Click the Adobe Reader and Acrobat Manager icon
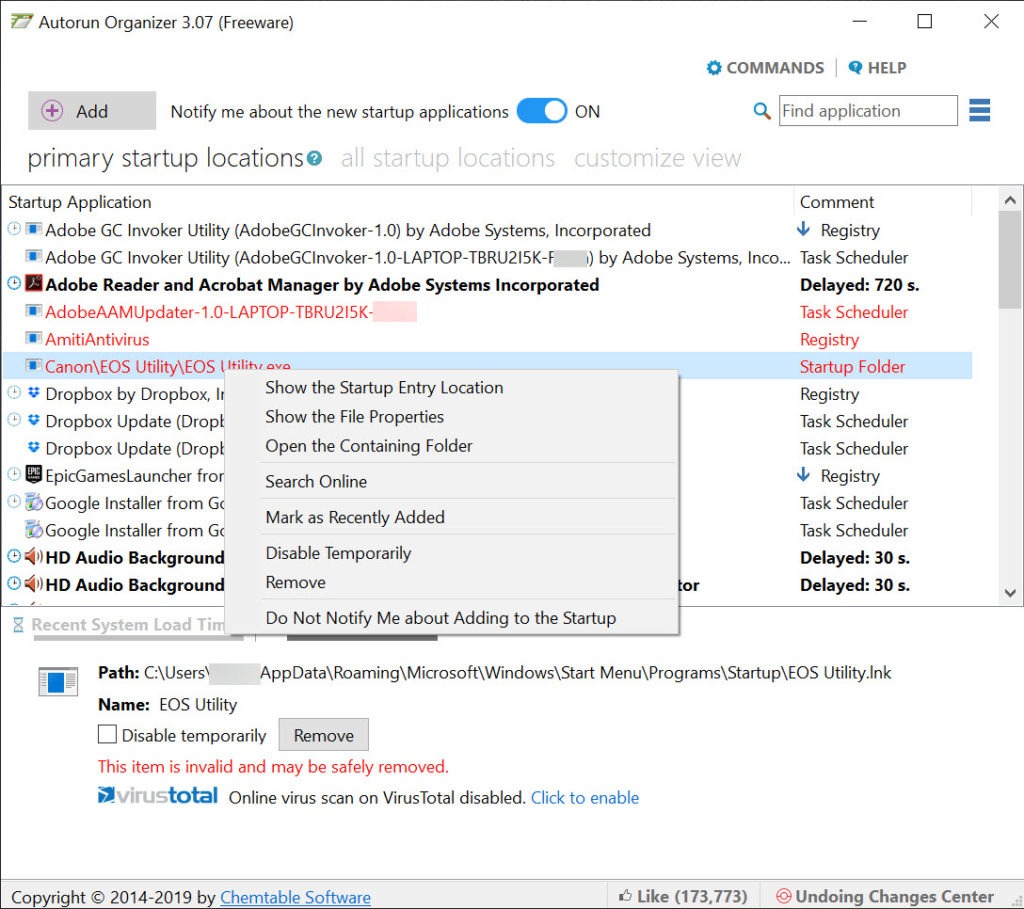Viewport: 1024px width, 909px height. (34, 283)
